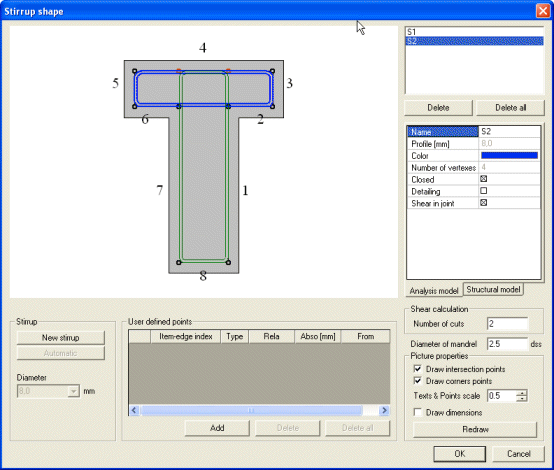Click the Number of cuts field
The height and width of the screenshot is (470, 554).
point(507,324)
